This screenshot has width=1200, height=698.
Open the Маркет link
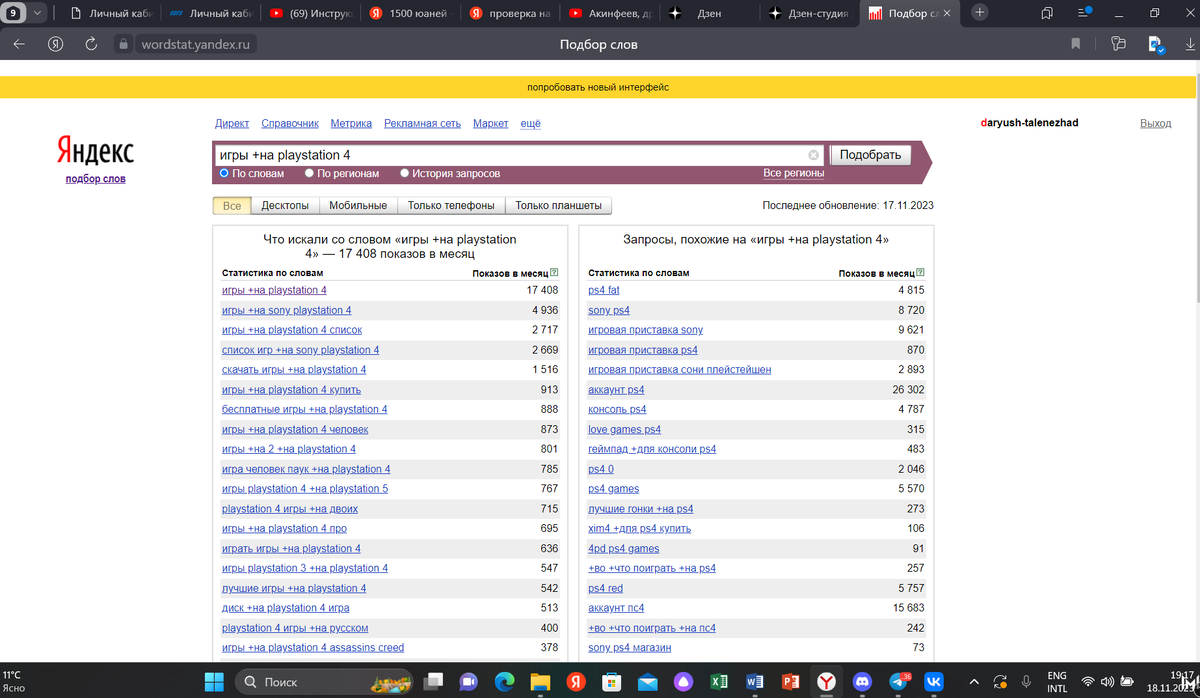point(491,123)
